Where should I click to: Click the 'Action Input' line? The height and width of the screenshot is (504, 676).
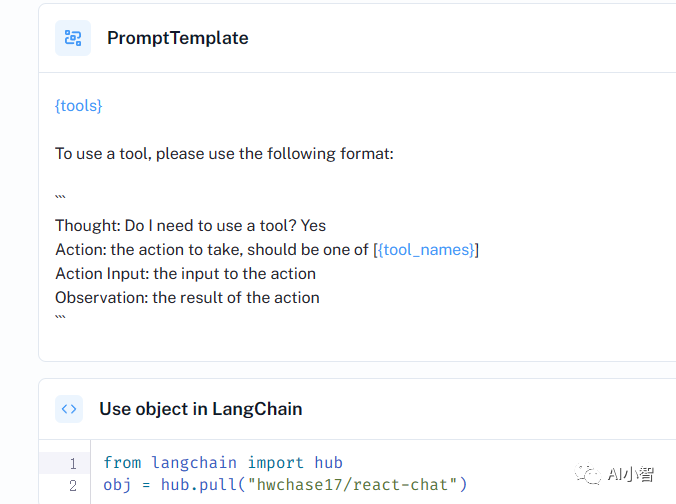tap(185, 273)
